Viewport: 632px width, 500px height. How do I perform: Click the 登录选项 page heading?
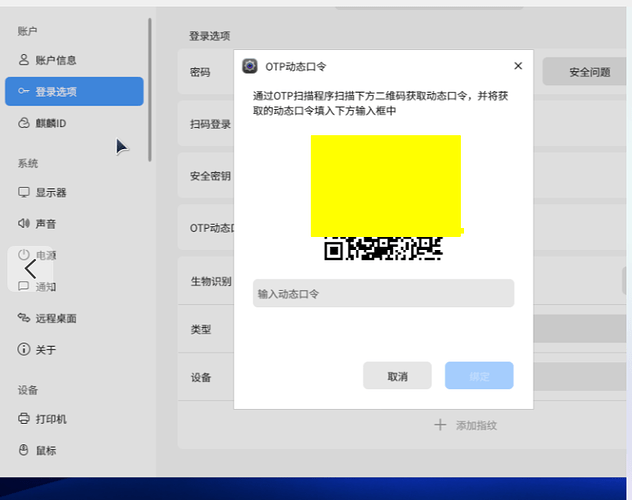click(x=210, y=36)
